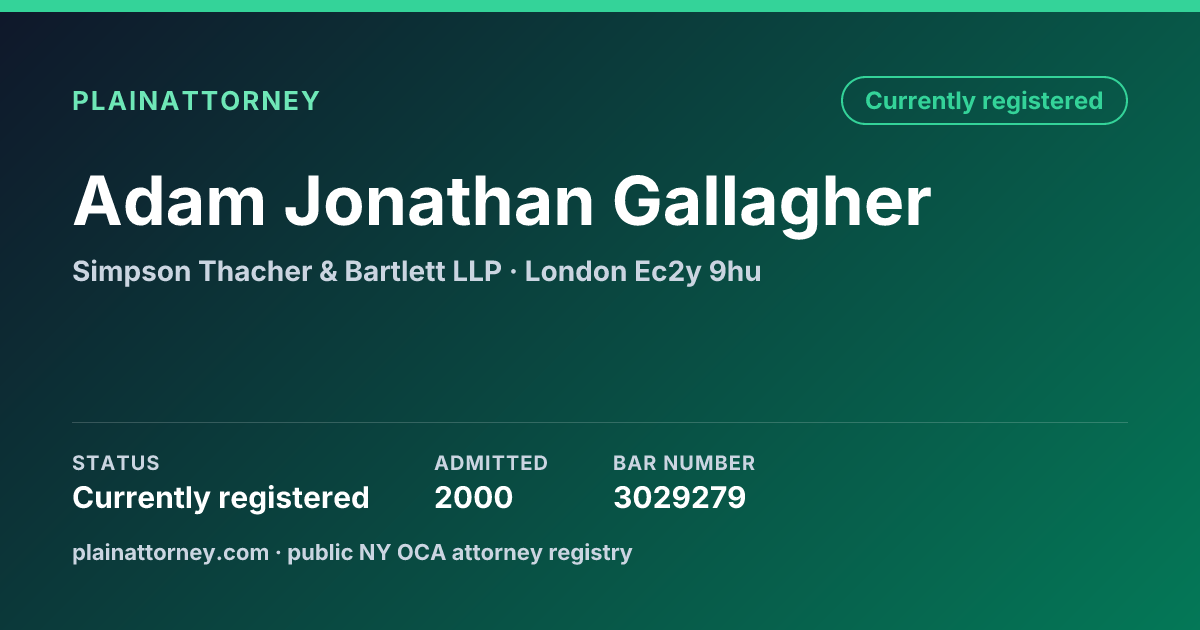Click the BAR NUMBER field label

[x=684, y=463]
